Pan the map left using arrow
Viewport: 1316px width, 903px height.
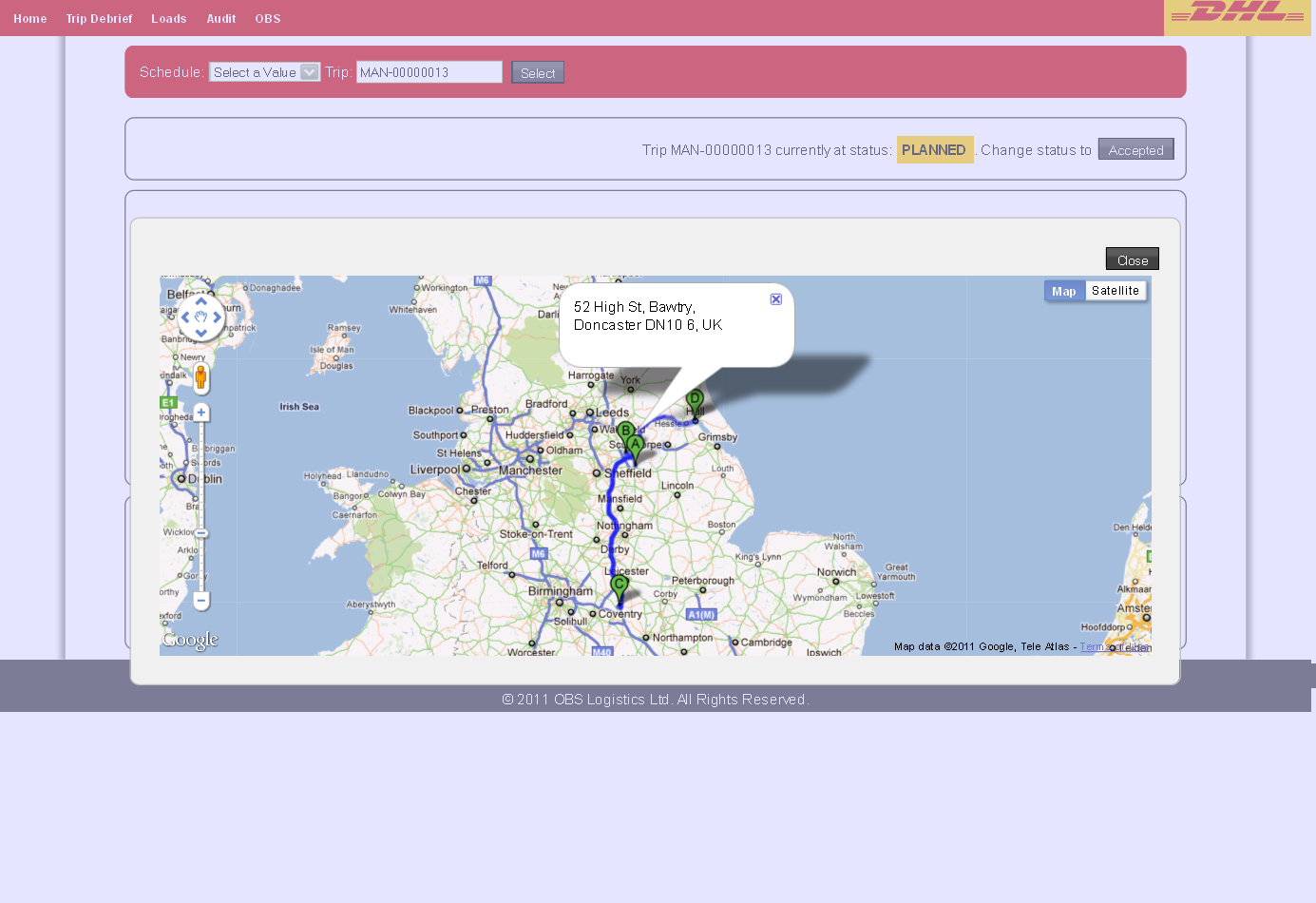coord(185,317)
